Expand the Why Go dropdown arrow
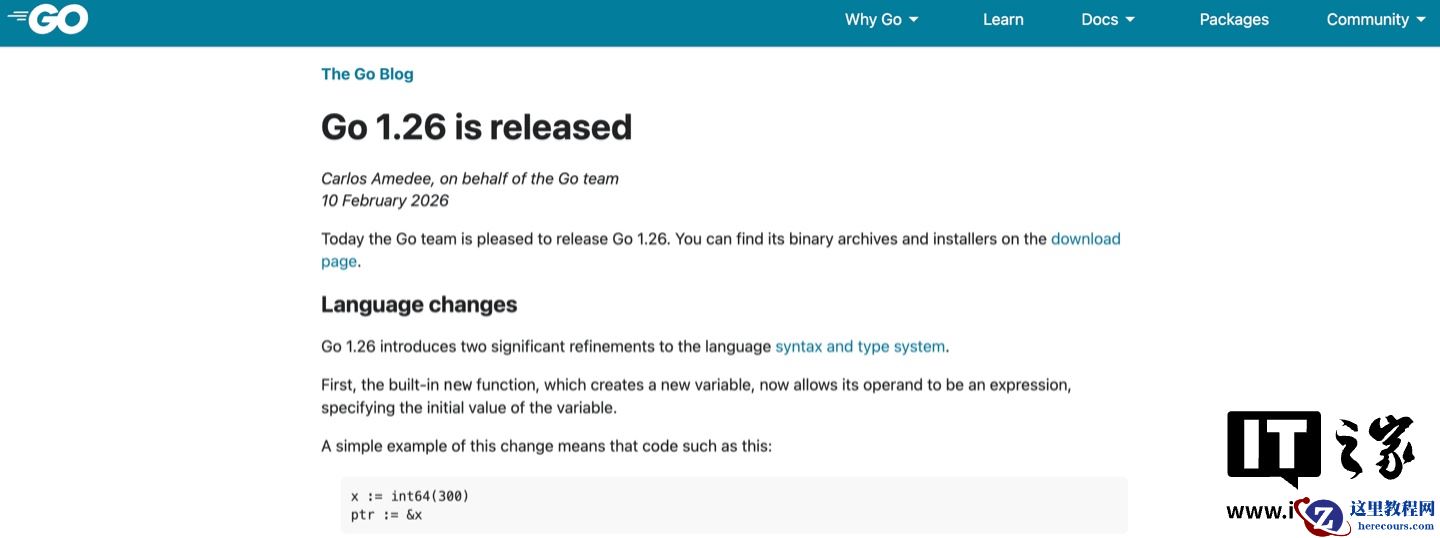This screenshot has height=538, width=1440. tap(914, 20)
